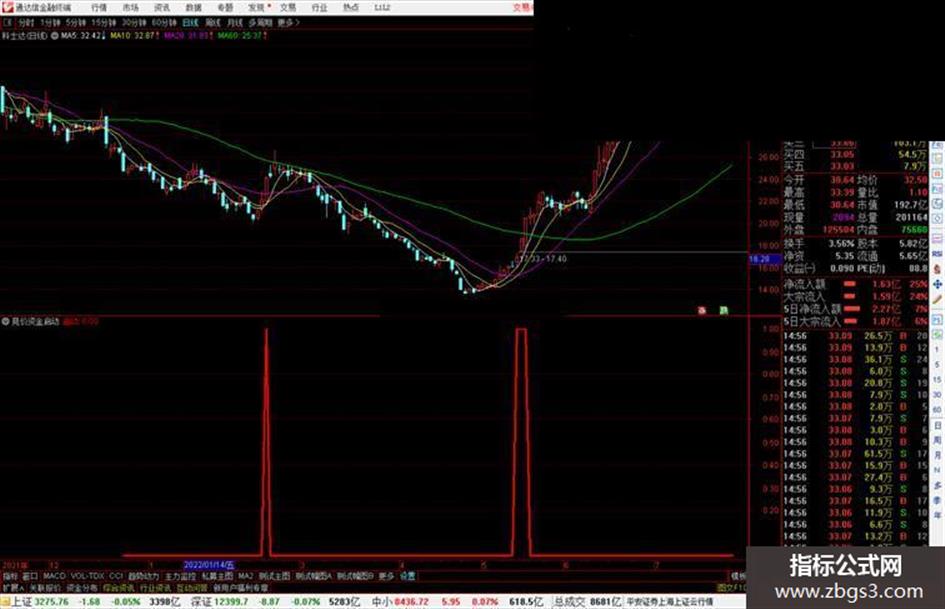Screen dimensions: 945x609
Task: Click sidebar 季 quarterly shortcut
Action: tap(937, 500)
